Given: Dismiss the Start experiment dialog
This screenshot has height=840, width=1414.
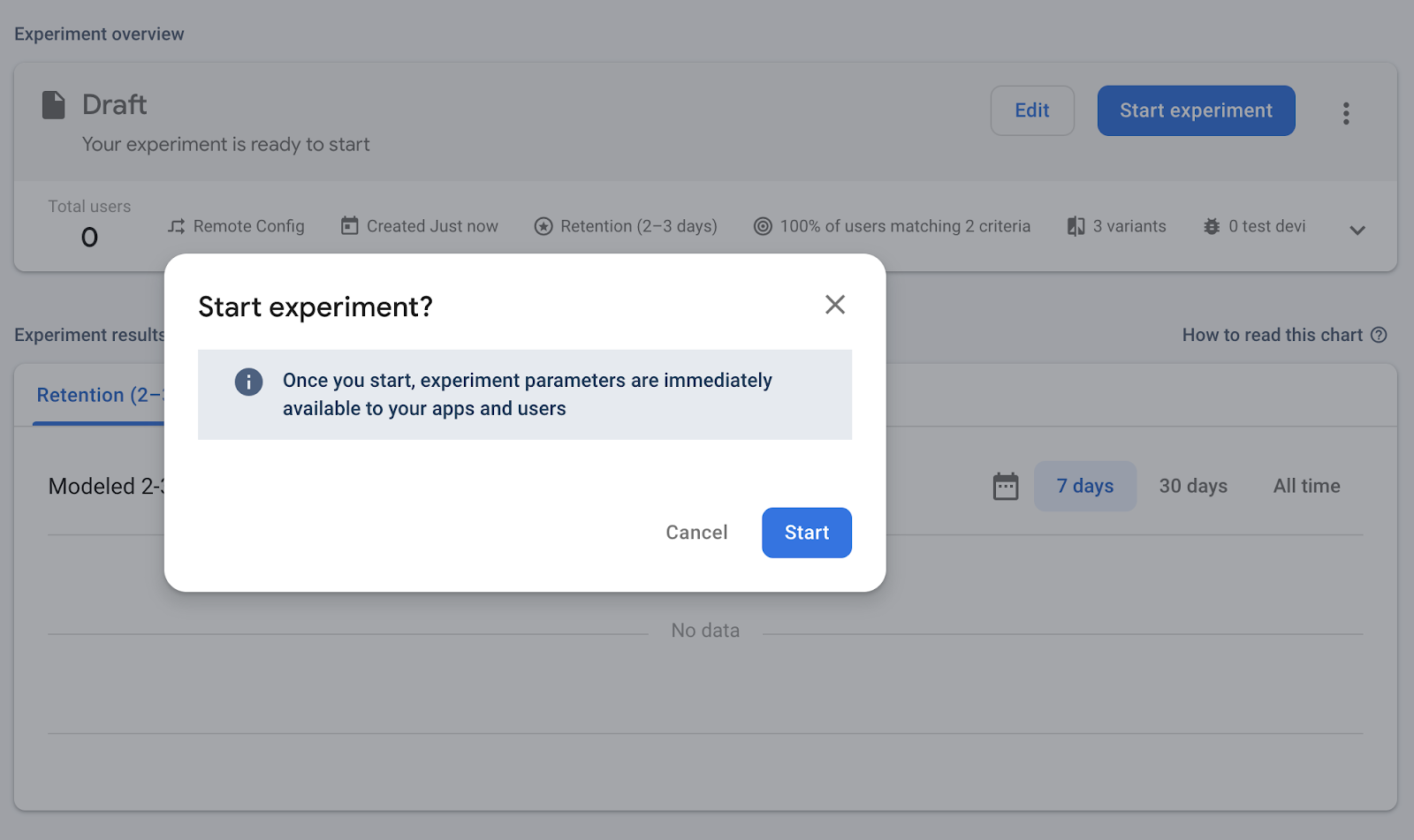Looking at the screenshot, I should click(x=834, y=304).
